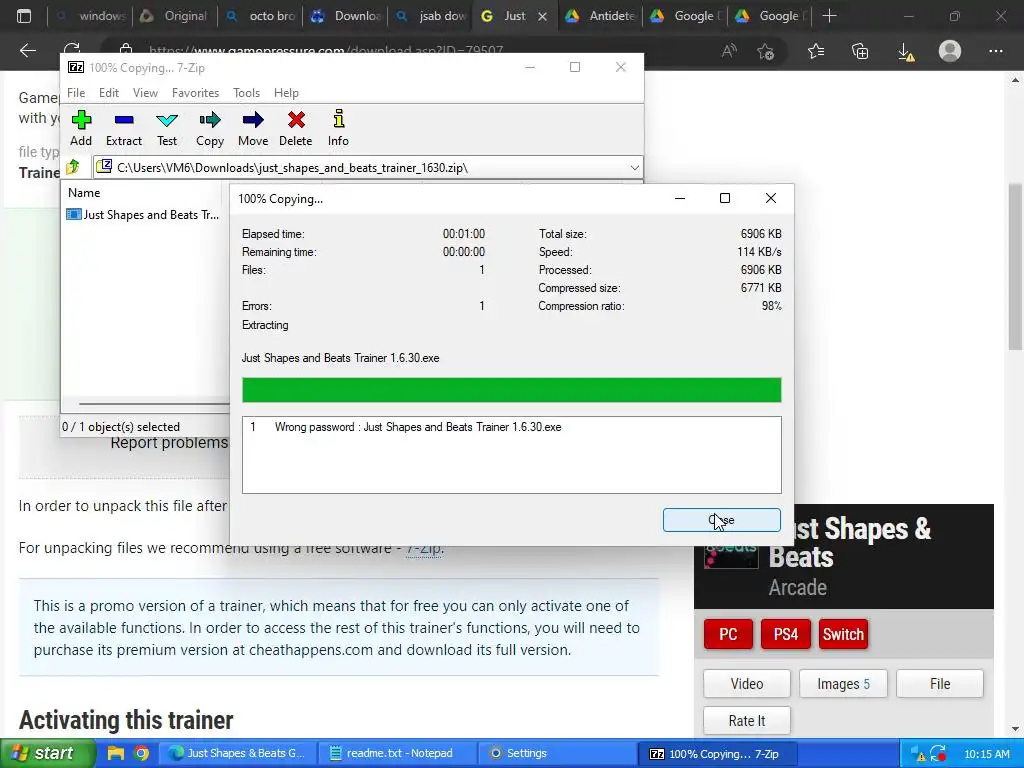Open the browser Favorites list icon
1024x768 pixels.
[816, 51]
